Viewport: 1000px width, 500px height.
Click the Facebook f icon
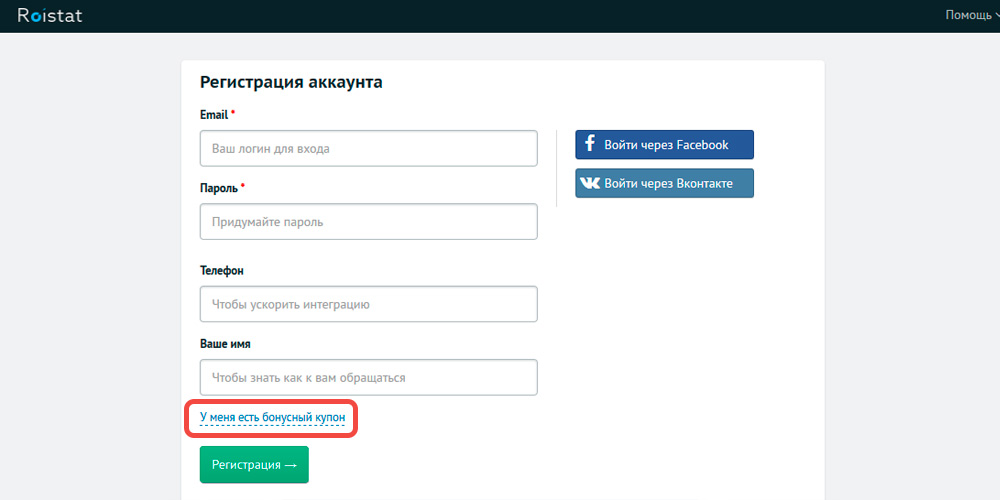coord(590,143)
